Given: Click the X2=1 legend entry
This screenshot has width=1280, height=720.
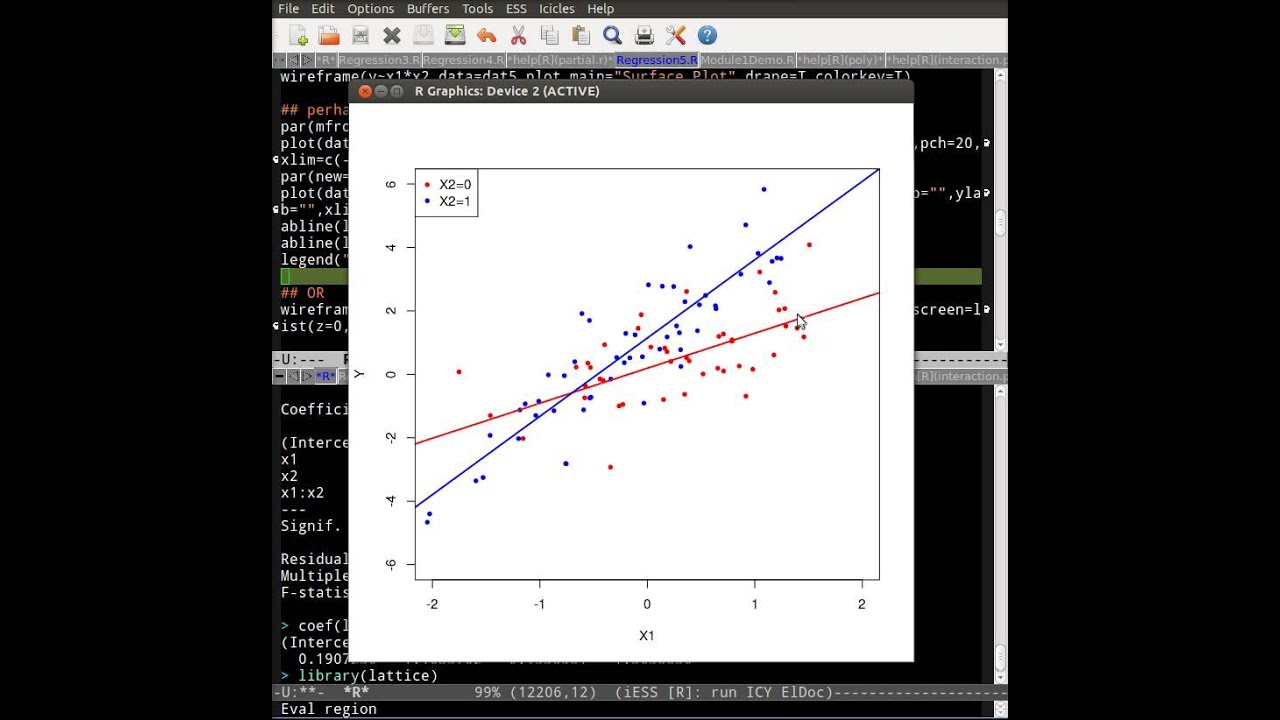Looking at the screenshot, I should pyautogui.click(x=448, y=201).
